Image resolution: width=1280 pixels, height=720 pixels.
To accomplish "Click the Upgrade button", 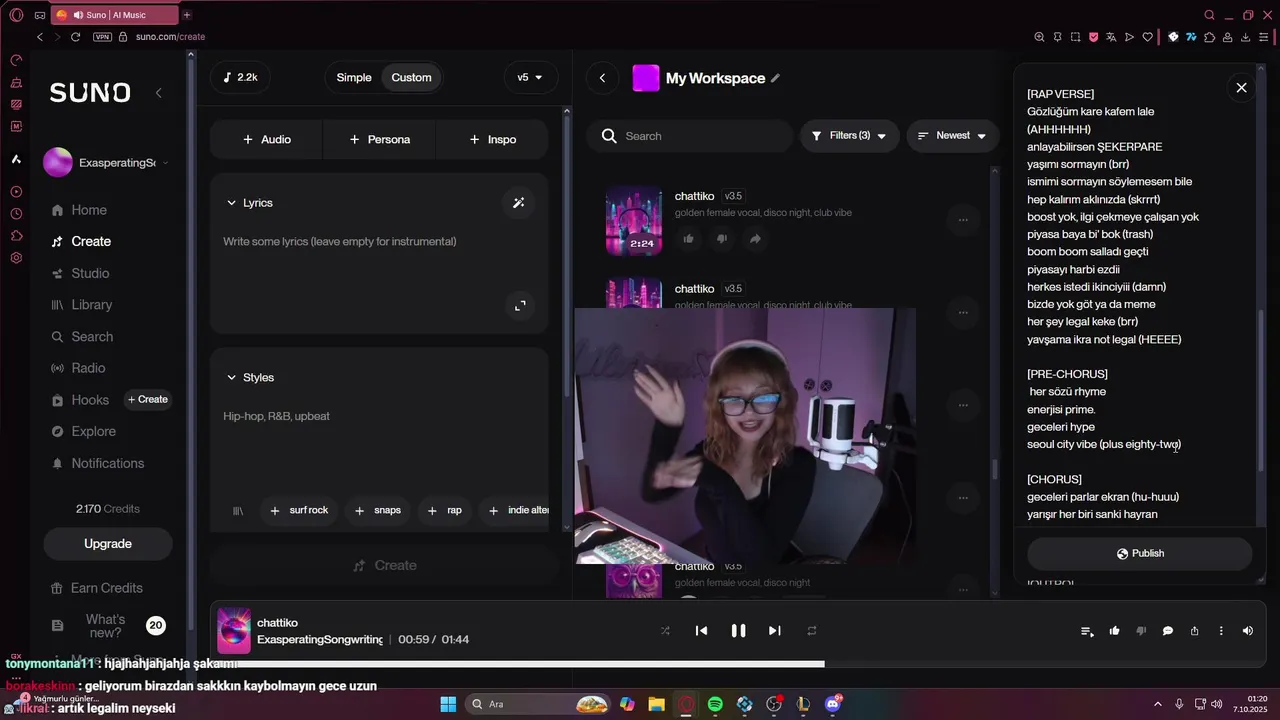I will point(108,544).
